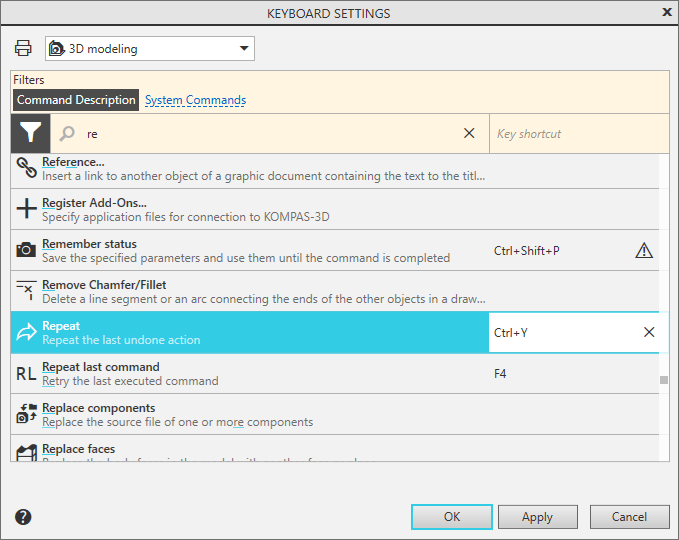679x540 pixels.
Task: Select the Repeat last command row
Action: pos(250,373)
